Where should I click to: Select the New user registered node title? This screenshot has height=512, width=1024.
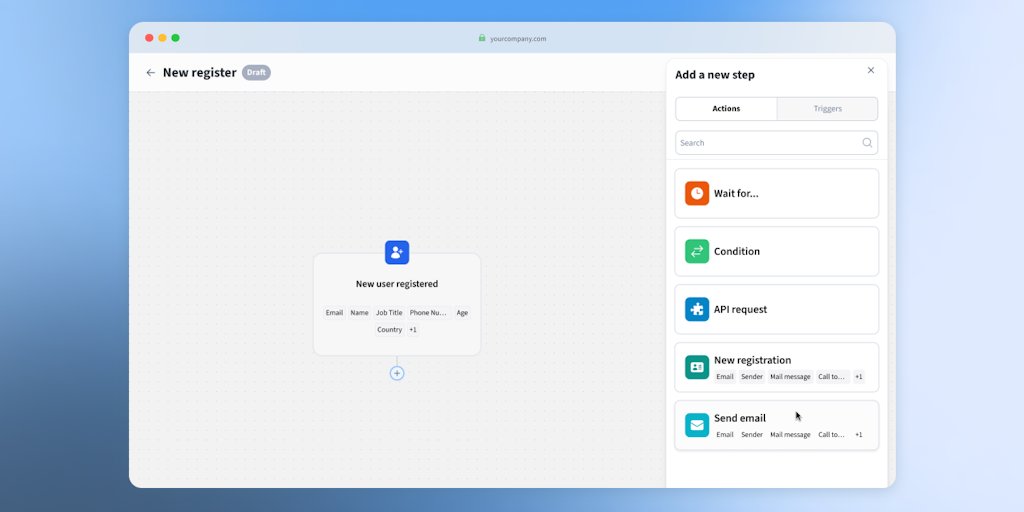tap(397, 284)
